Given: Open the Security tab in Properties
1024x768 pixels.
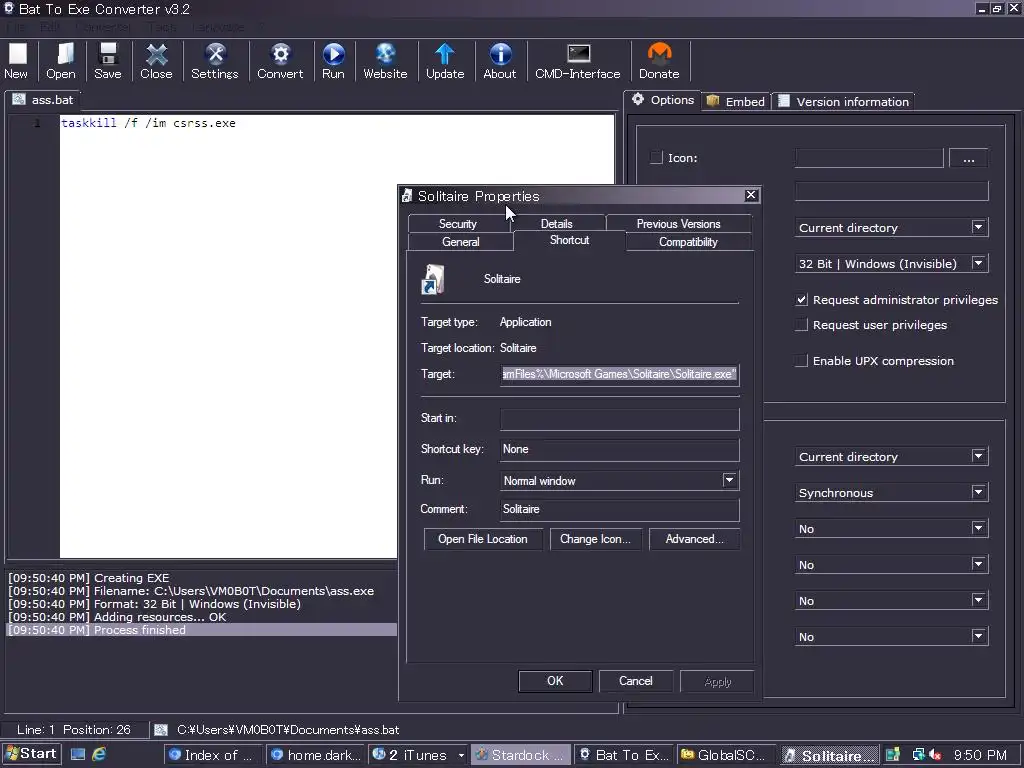Looking at the screenshot, I should pos(458,223).
